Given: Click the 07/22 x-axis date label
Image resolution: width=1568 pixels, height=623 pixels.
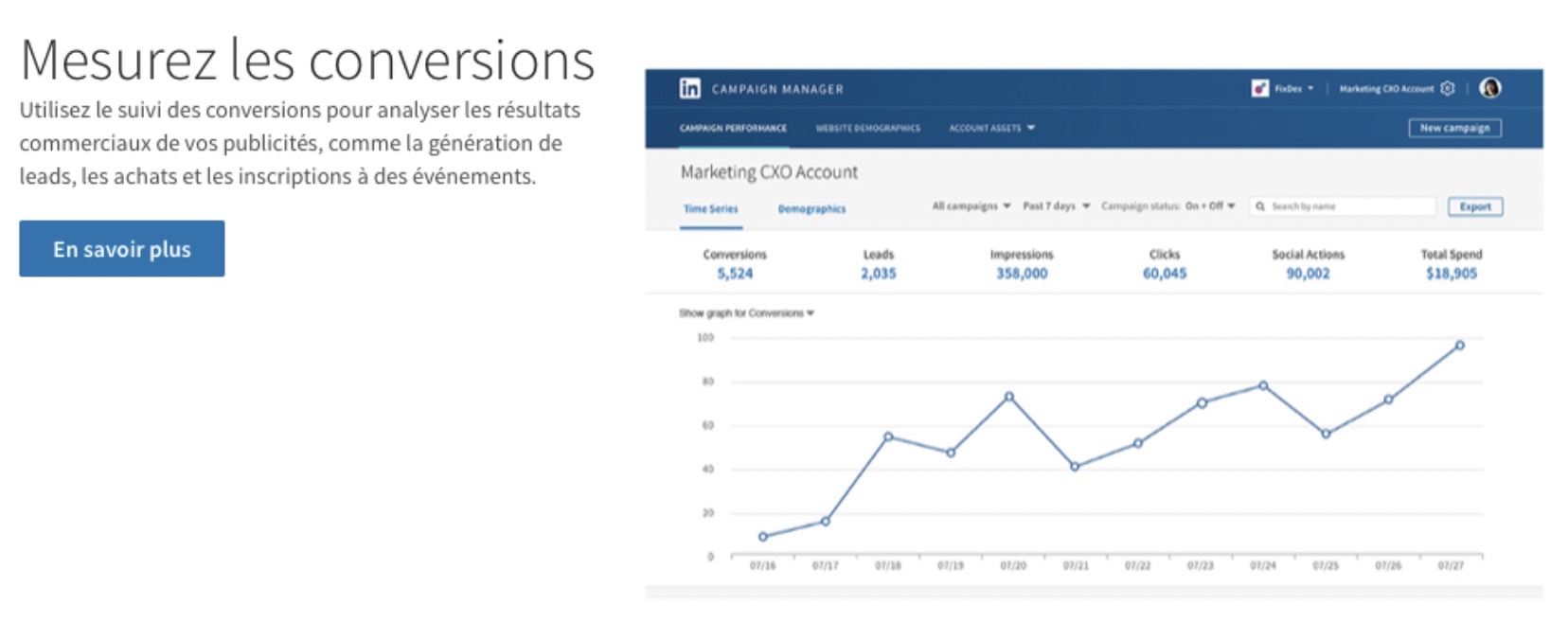Looking at the screenshot, I should (x=1137, y=565).
